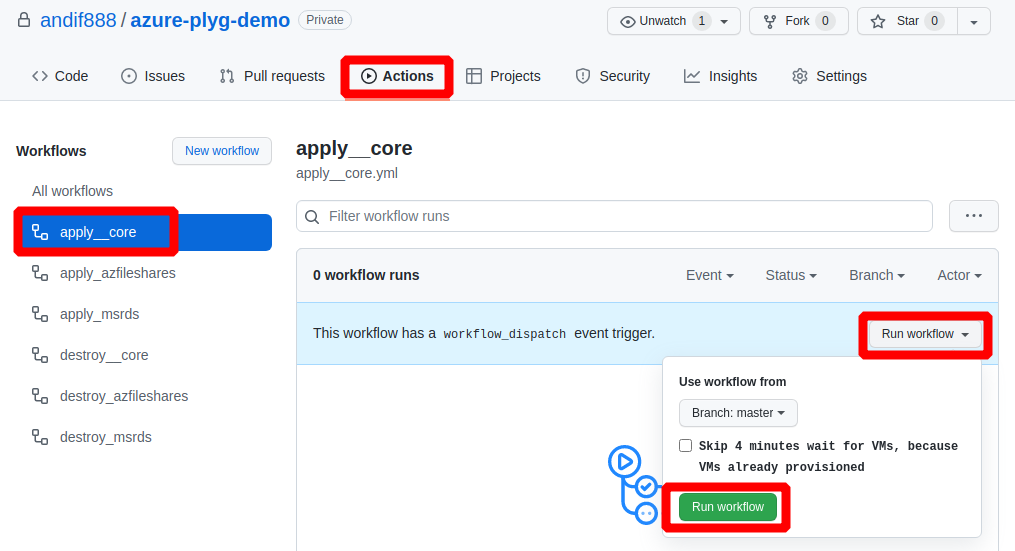Viewport: 1015px width, 551px height.
Task: Click workflow icon next to apply__core
Action: [x=40, y=232]
